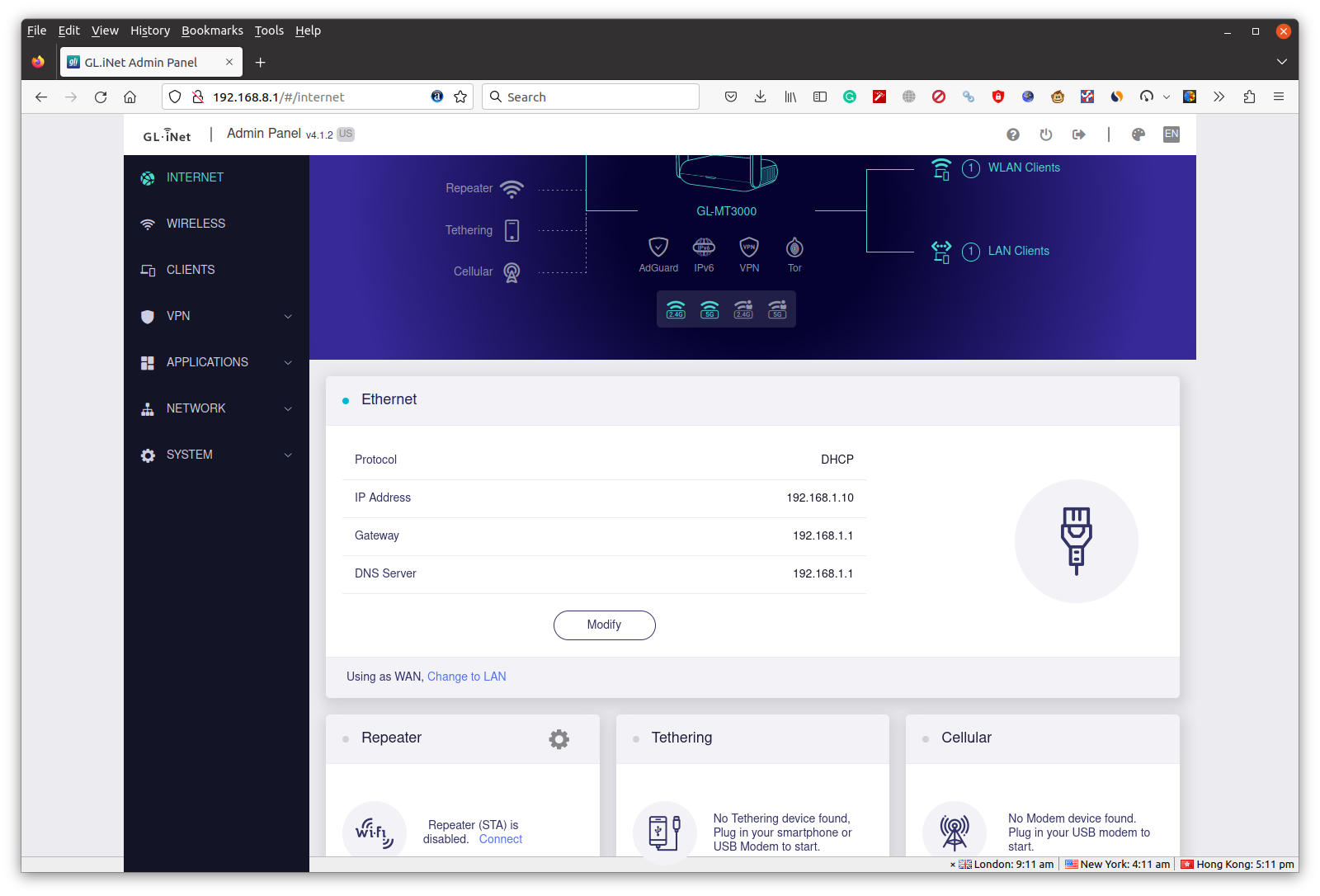The image size is (1320, 896).
Task: Click the grid icon beside APPLICATIONS
Action: pyautogui.click(x=148, y=363)
